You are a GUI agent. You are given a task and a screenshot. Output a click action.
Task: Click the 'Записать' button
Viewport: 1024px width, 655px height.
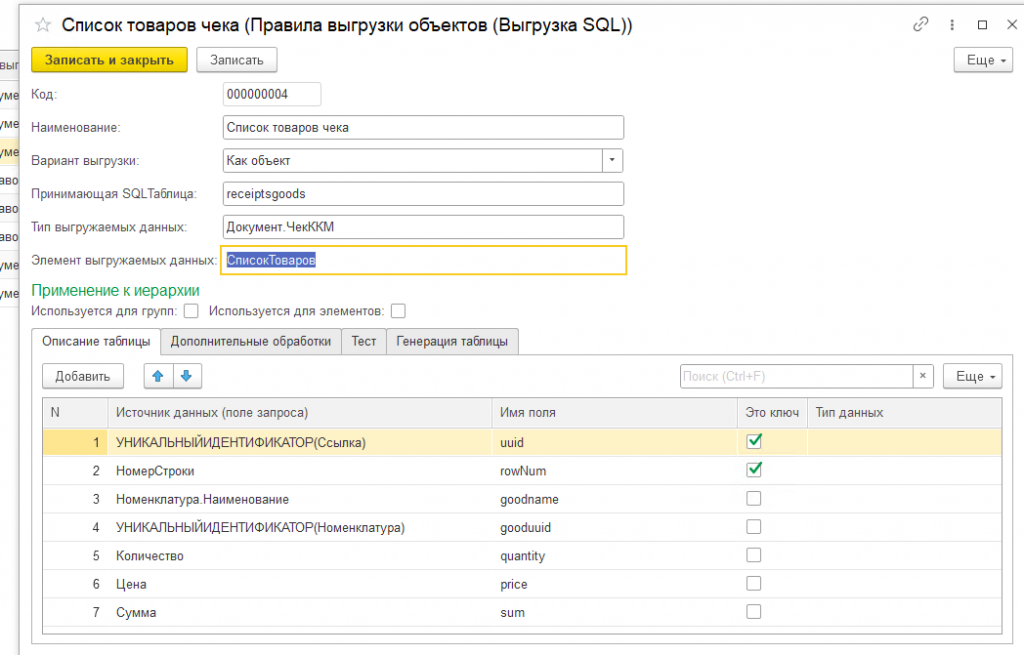click(x=236, y=60)
